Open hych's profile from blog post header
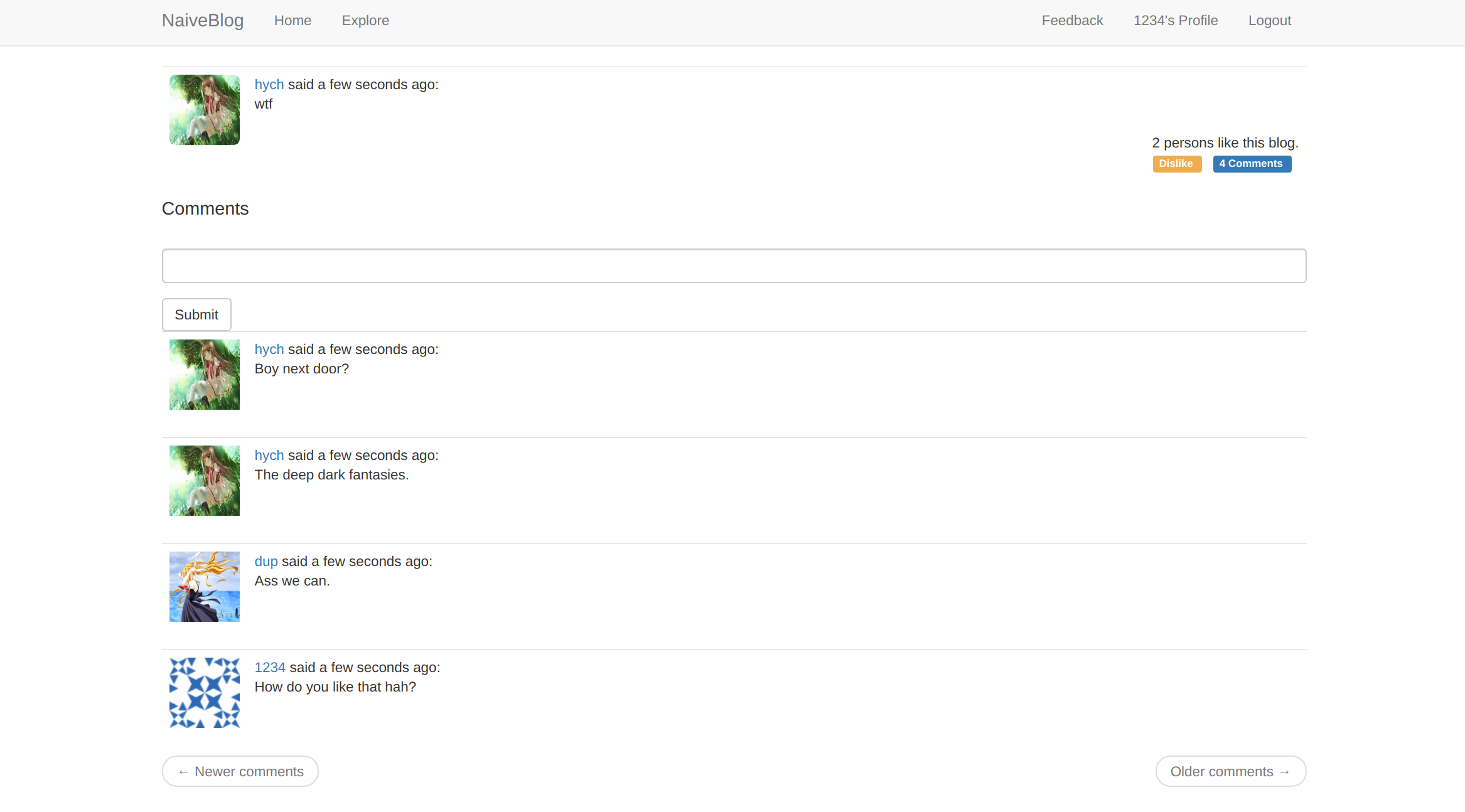 (x=269, y=85)
